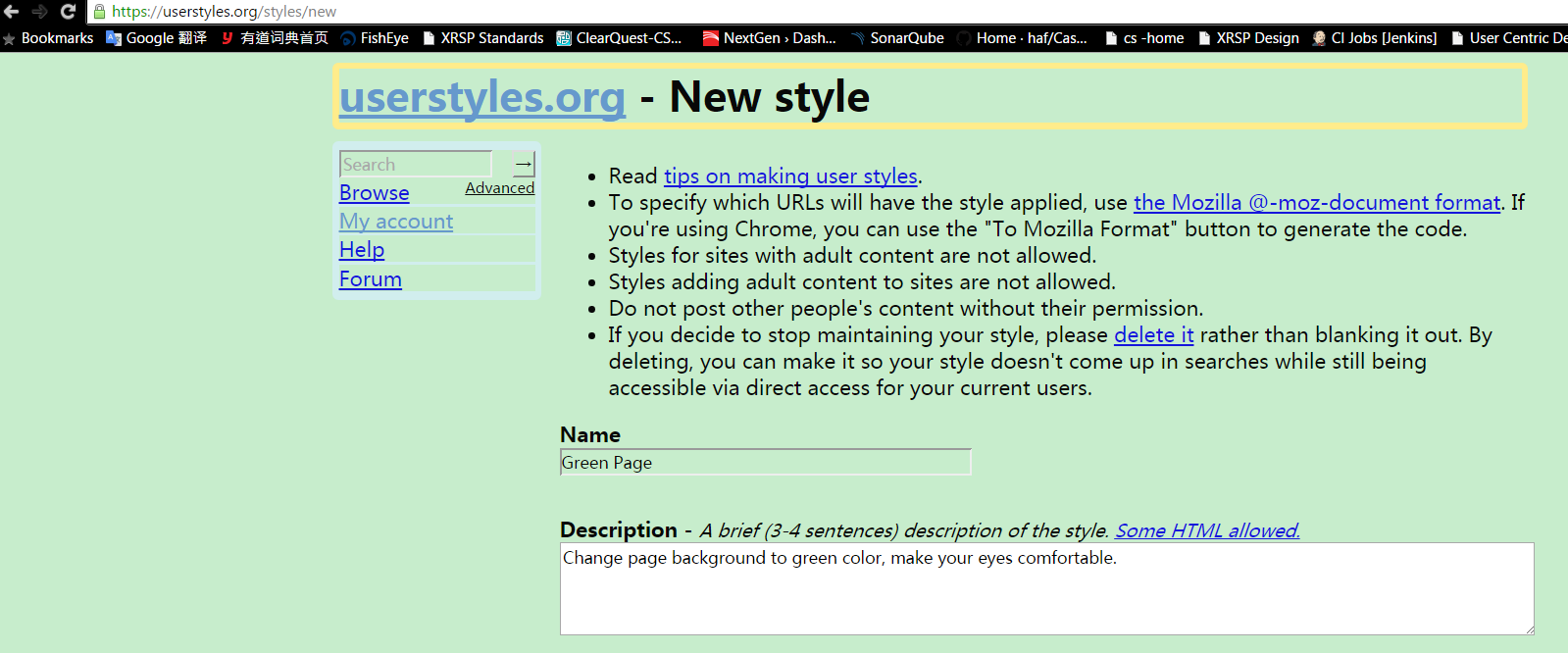Open the NextGen Dash bookmark

point(770,38)
